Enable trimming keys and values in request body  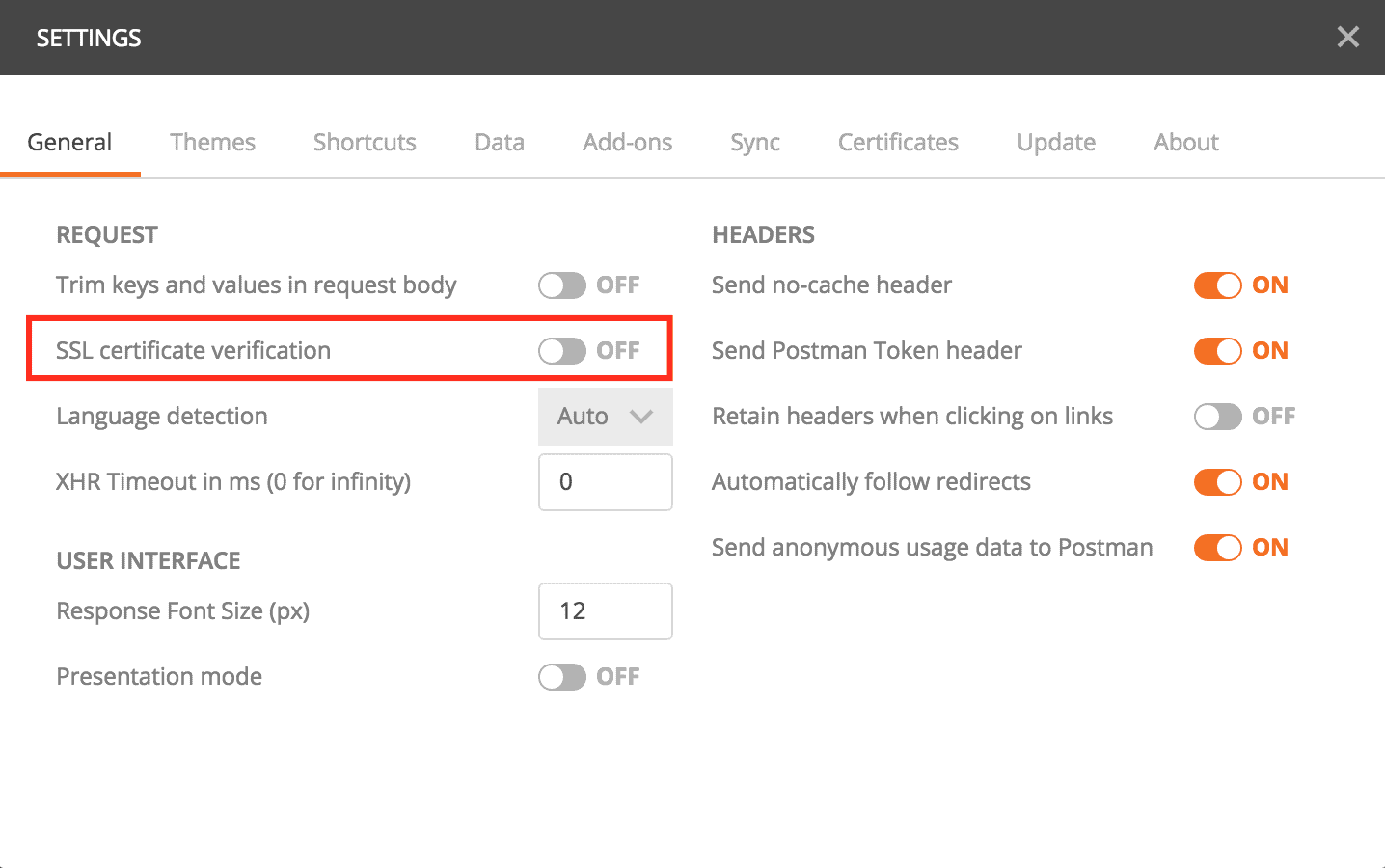[x=562, y=285]
